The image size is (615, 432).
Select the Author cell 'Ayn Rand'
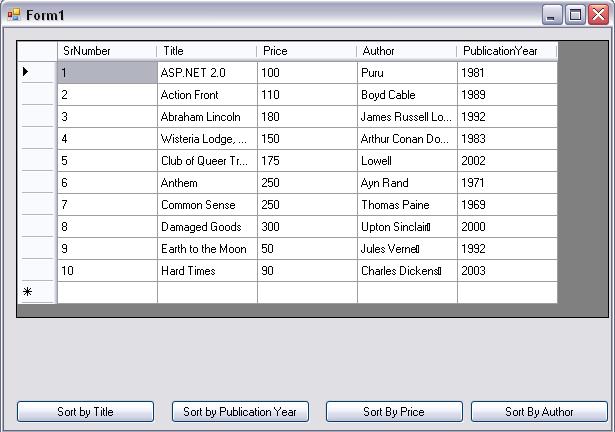tap(407, 182)
